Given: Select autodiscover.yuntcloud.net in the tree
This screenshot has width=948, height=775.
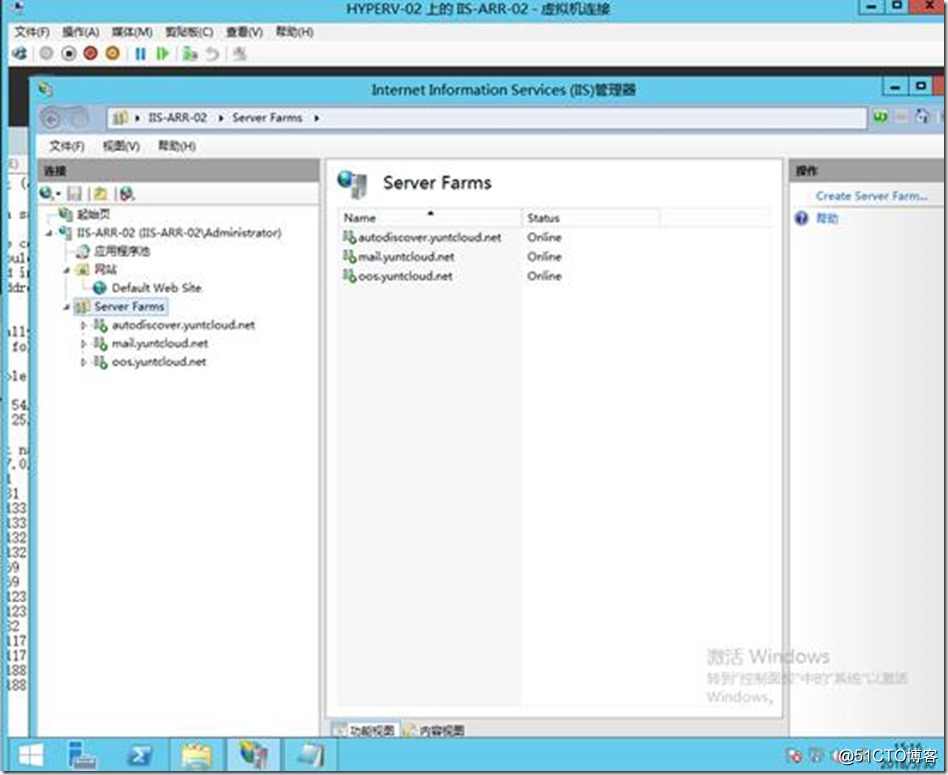Looking at the screenshot, I should point(183,325).
